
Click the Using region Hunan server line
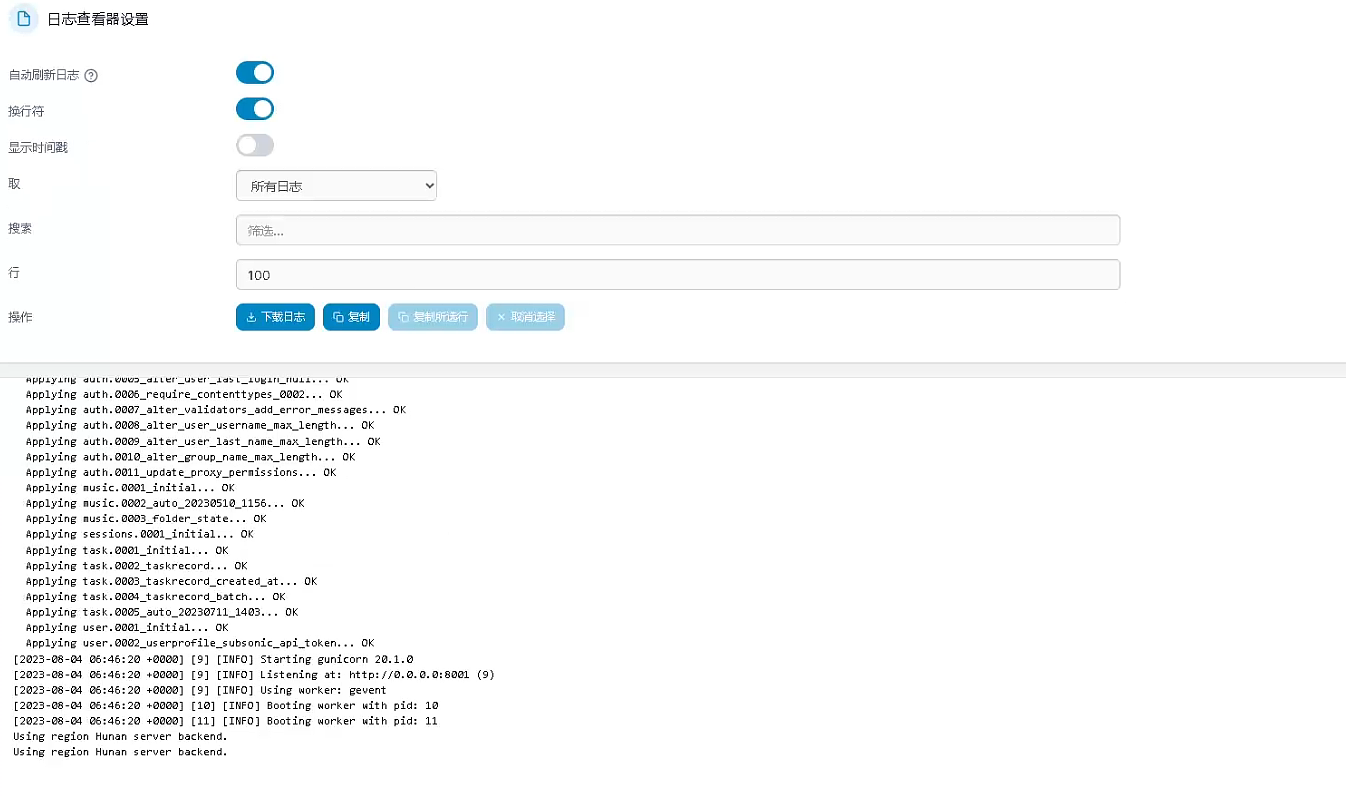click(120, 736)
